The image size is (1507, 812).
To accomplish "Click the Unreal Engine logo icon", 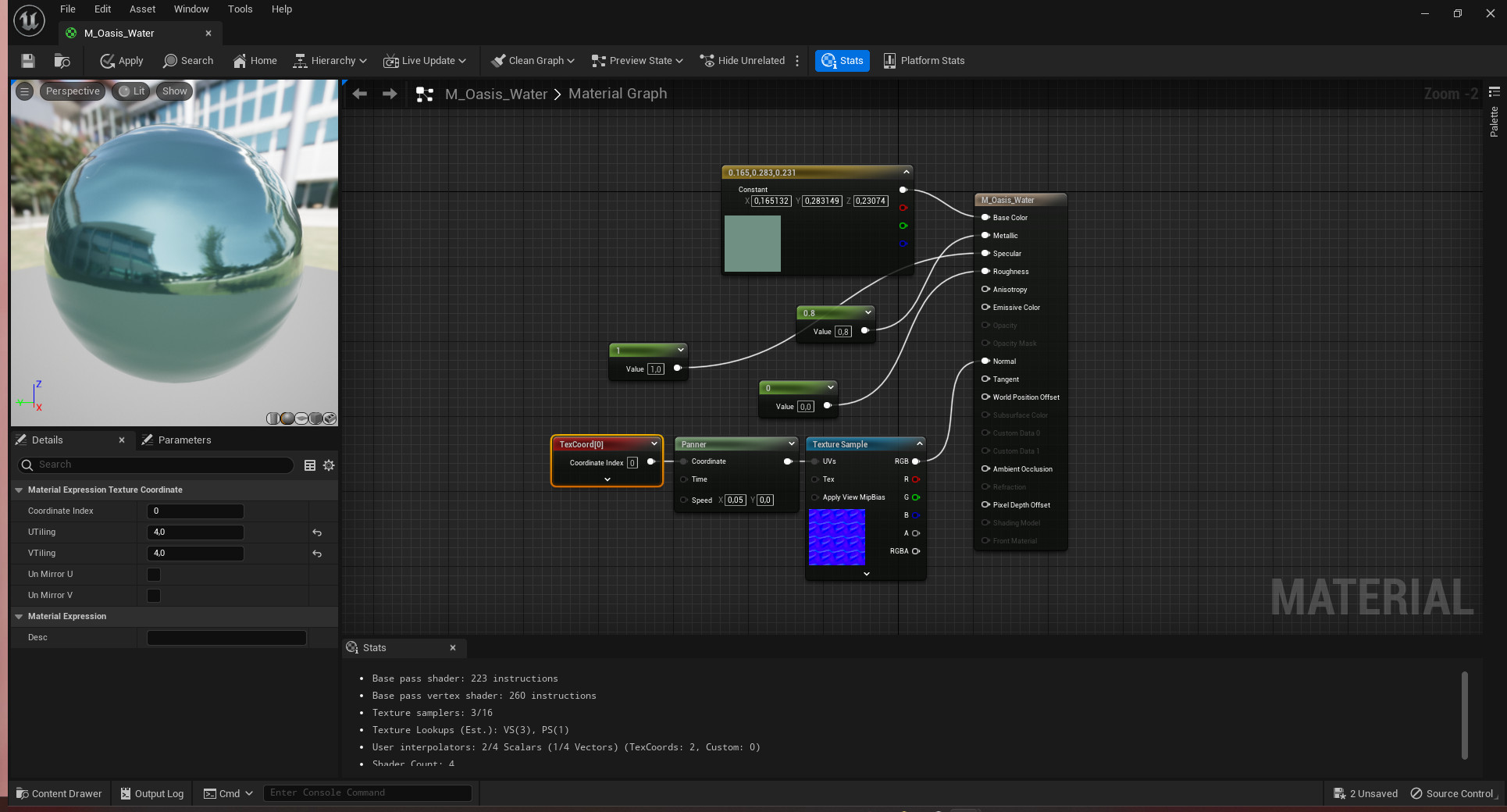I will pyautogui.click(x=29, y=20).
